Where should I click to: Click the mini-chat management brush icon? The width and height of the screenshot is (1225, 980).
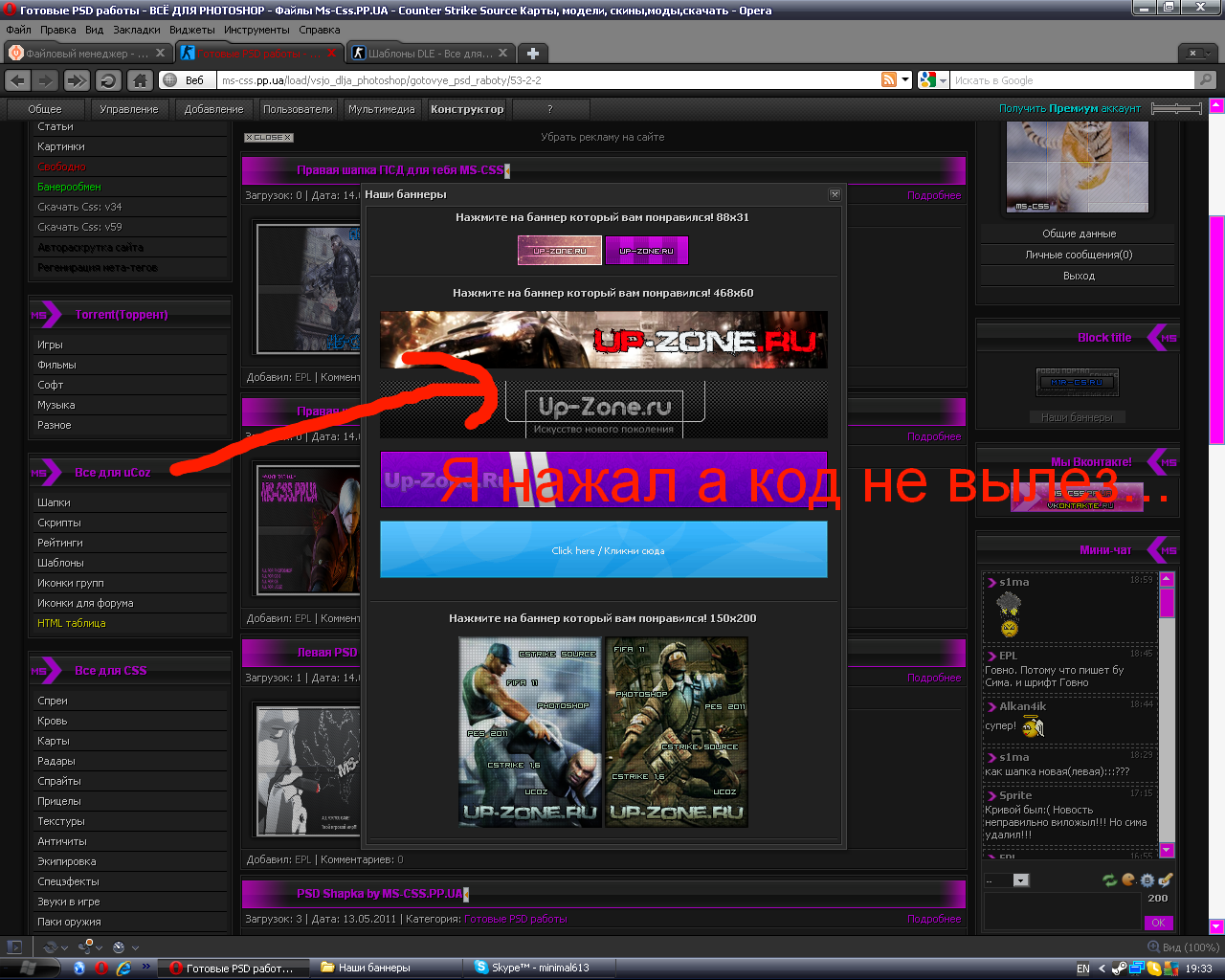[x=1165, y=880]
